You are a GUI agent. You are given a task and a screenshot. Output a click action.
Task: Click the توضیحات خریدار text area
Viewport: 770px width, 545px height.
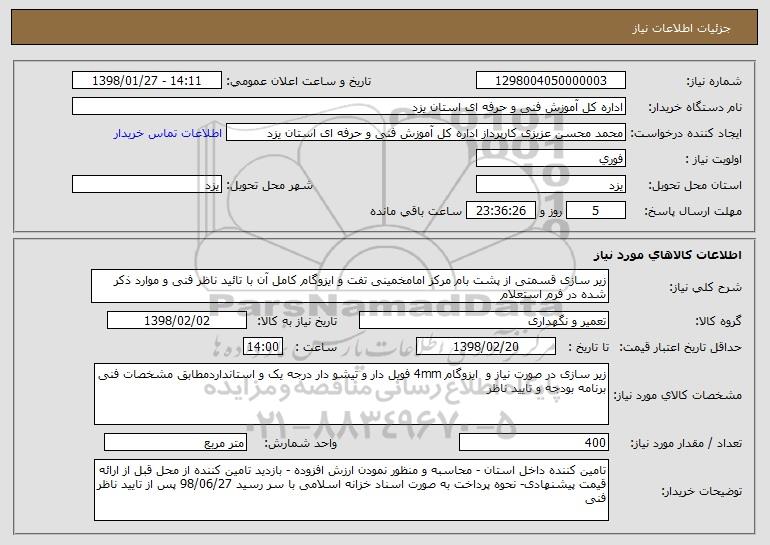coord(351,490)
